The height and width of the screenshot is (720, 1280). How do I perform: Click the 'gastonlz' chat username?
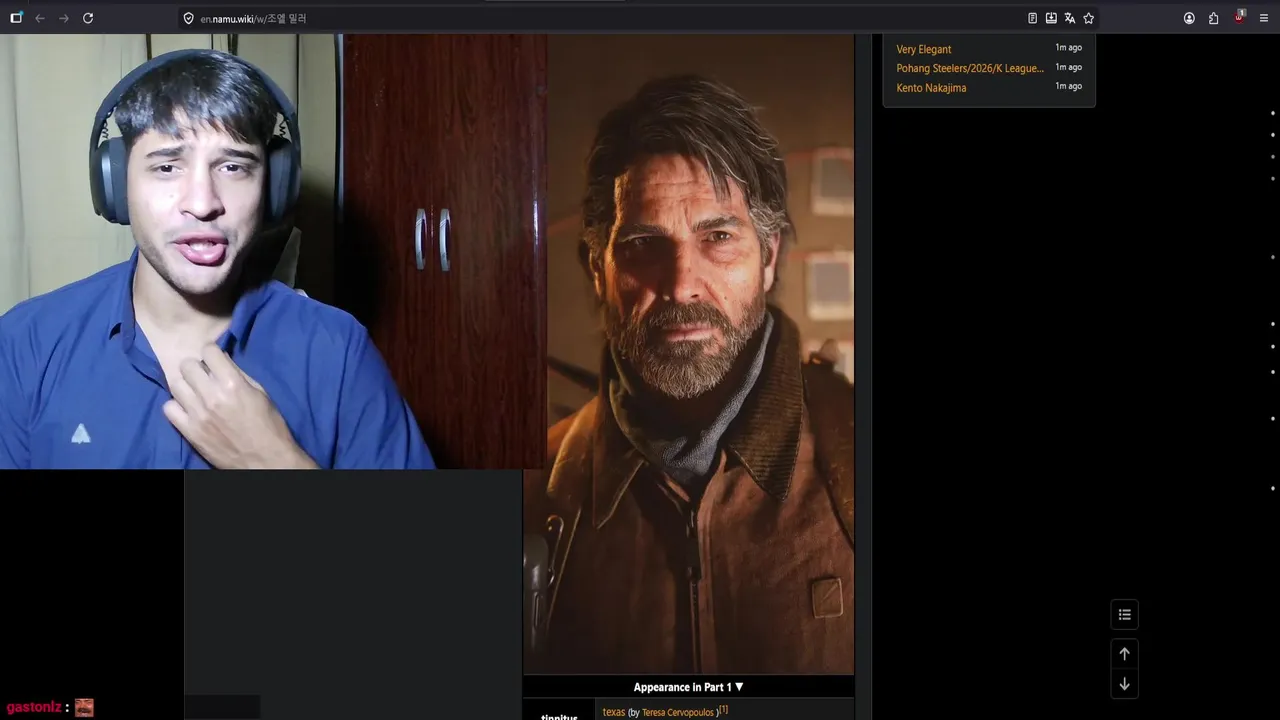pyautogui.click(x=34, y=707)
